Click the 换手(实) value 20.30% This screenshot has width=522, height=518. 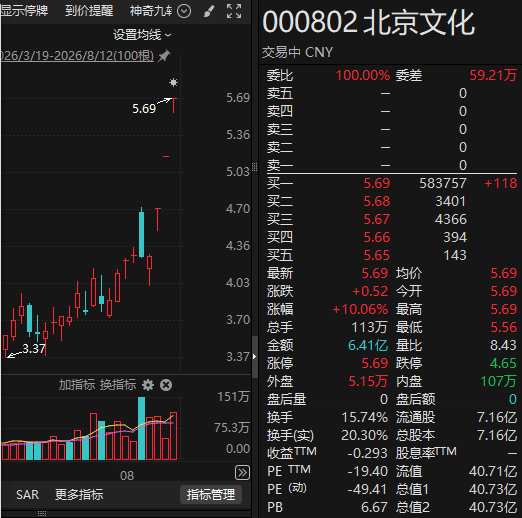[365, 435]
